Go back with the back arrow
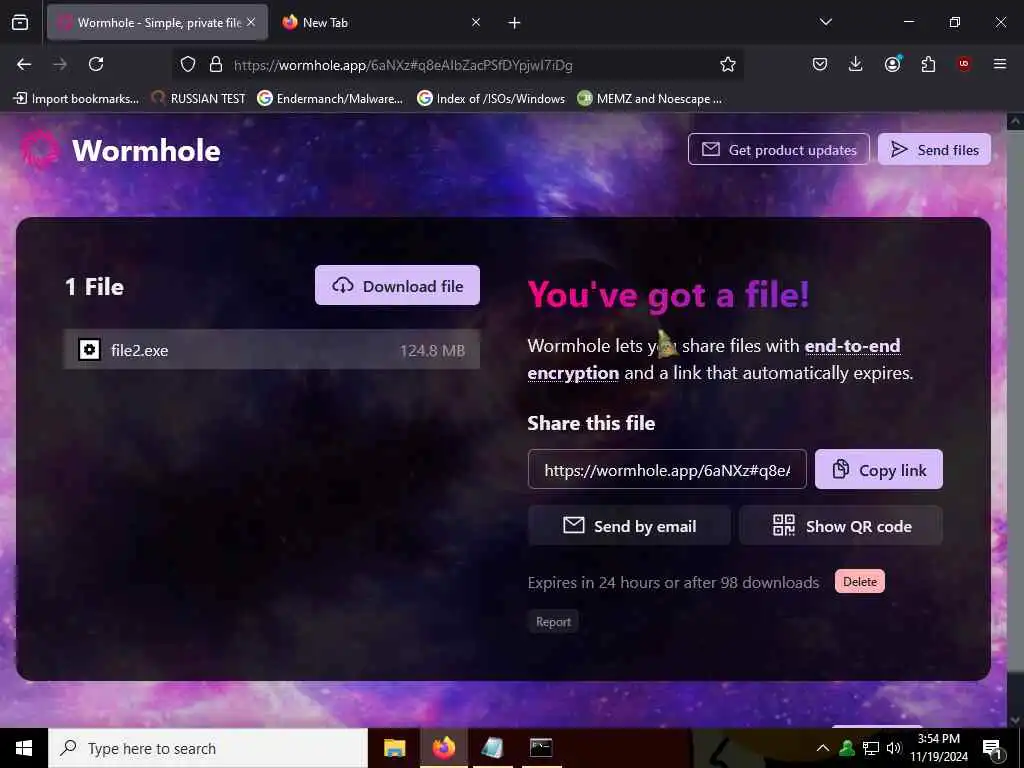 click(x=24, y=64)
